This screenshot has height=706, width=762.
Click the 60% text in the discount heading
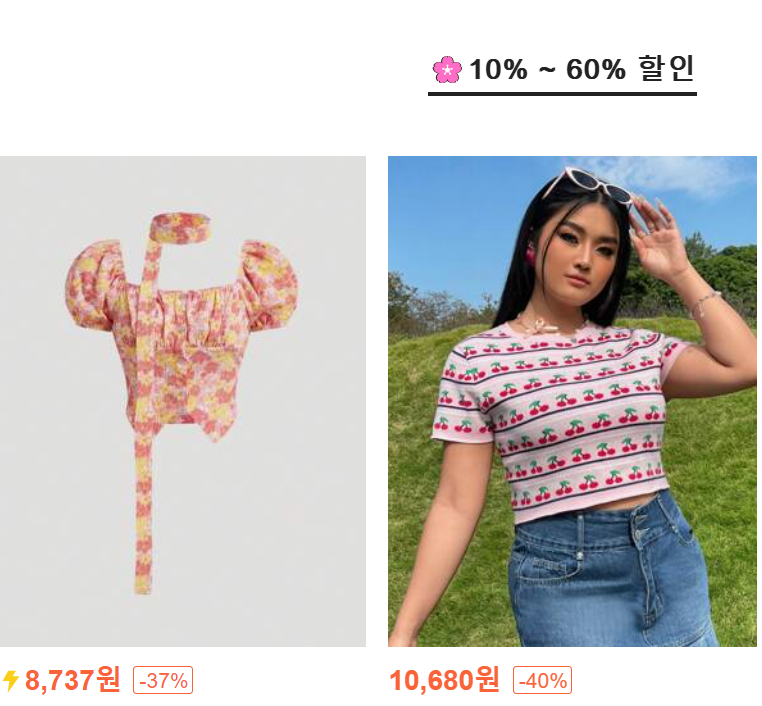coord(596,69)
